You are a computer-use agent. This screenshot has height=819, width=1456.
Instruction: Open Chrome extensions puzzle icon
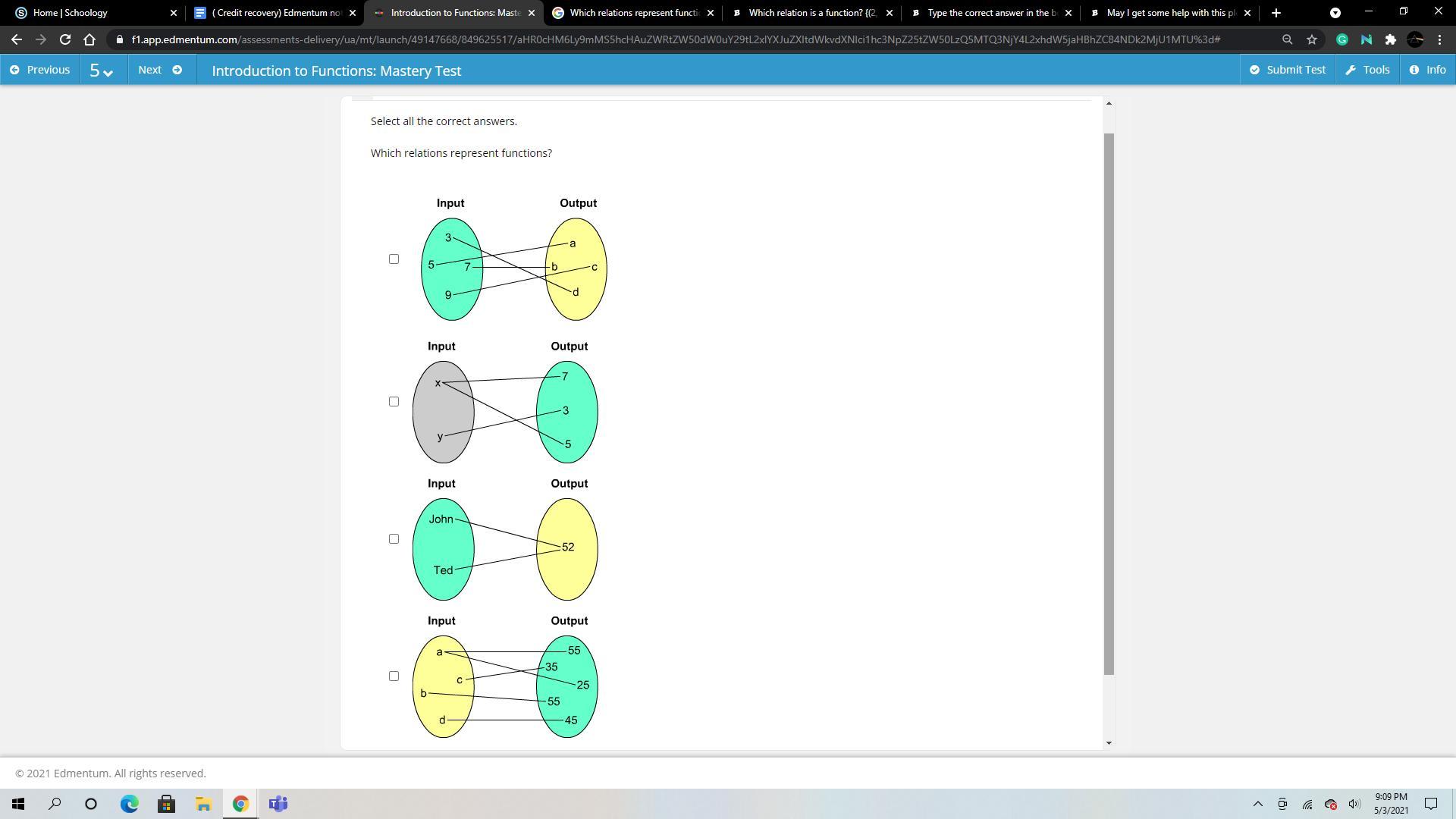coord(1390,39)
